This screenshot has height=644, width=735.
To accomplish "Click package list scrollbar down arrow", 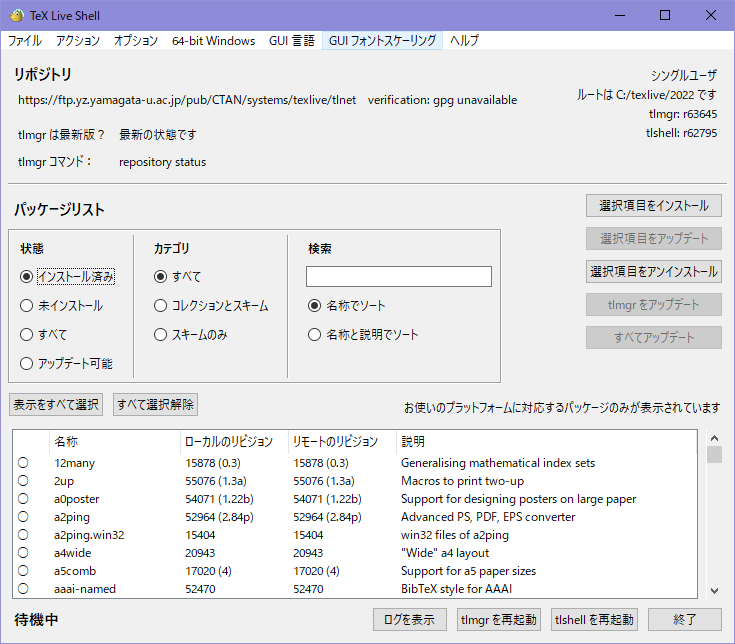I will pos(714,591).
